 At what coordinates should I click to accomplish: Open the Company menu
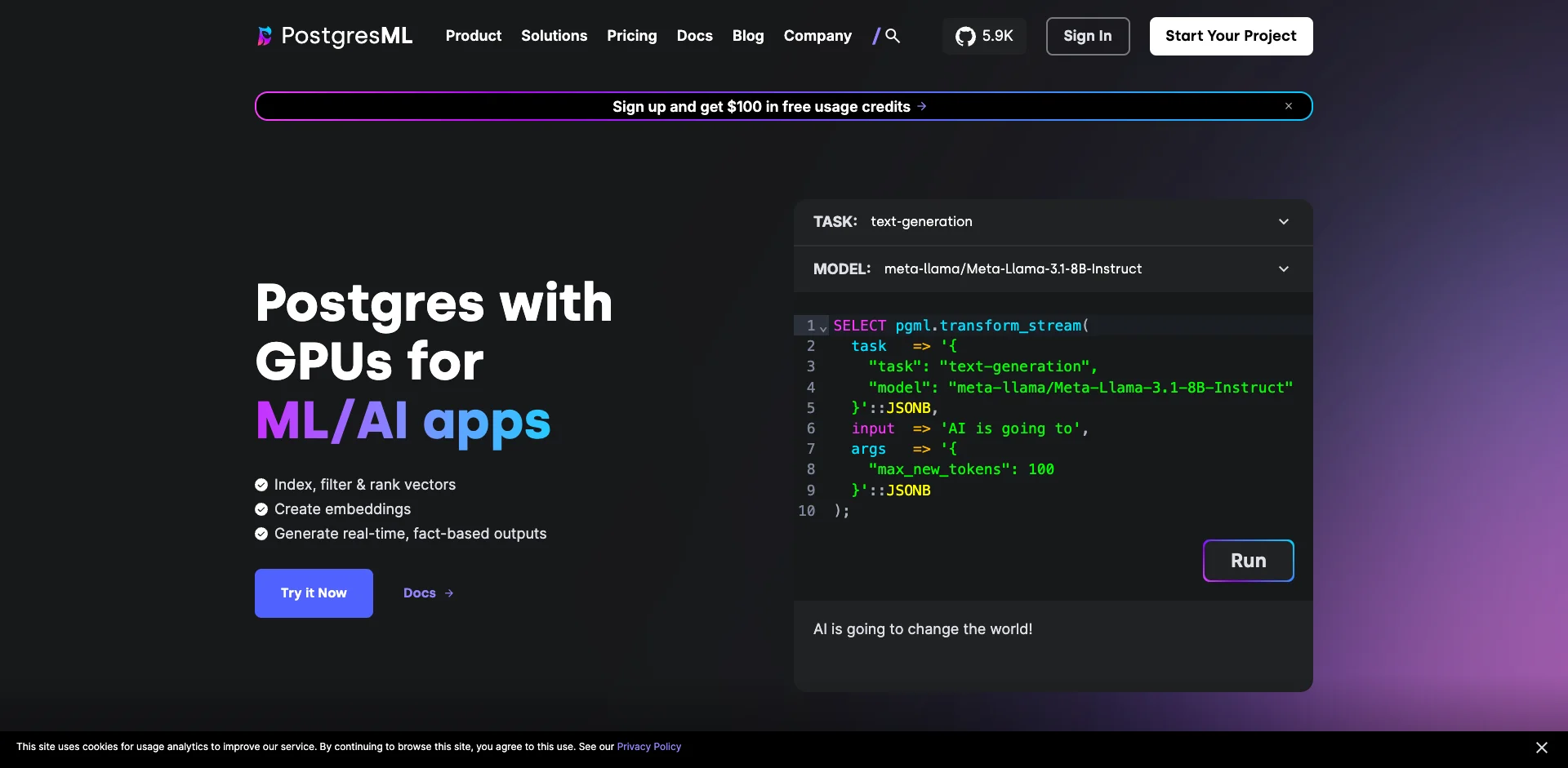coord(817,36)
